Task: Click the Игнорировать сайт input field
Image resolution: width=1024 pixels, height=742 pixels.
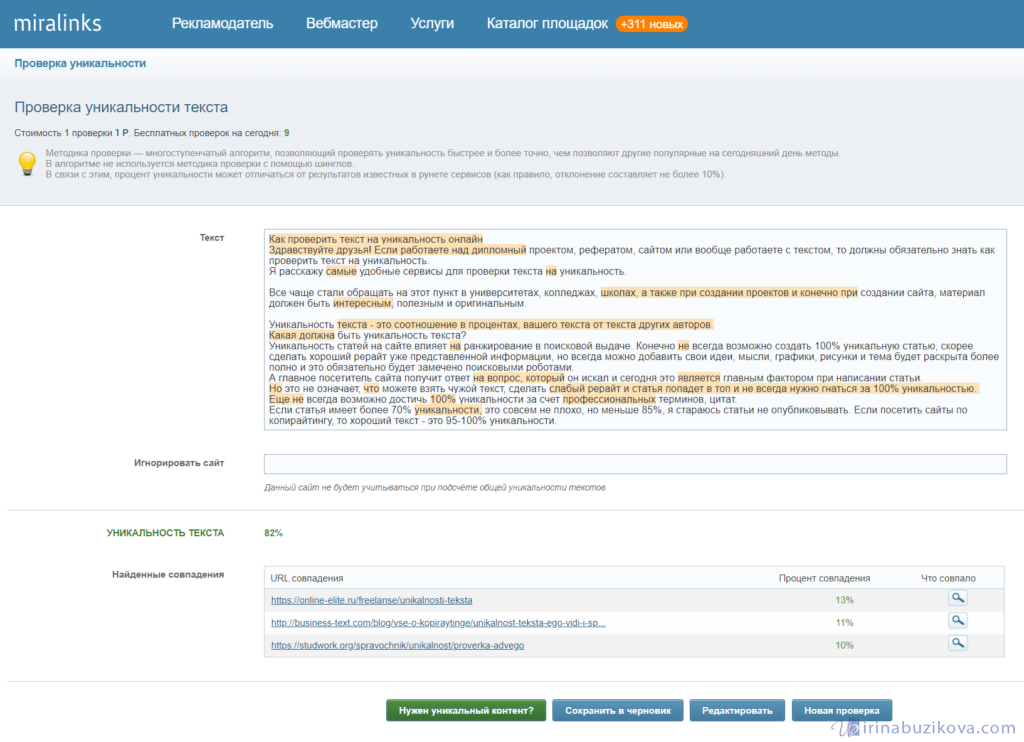Action: click(x=634, y=464)
